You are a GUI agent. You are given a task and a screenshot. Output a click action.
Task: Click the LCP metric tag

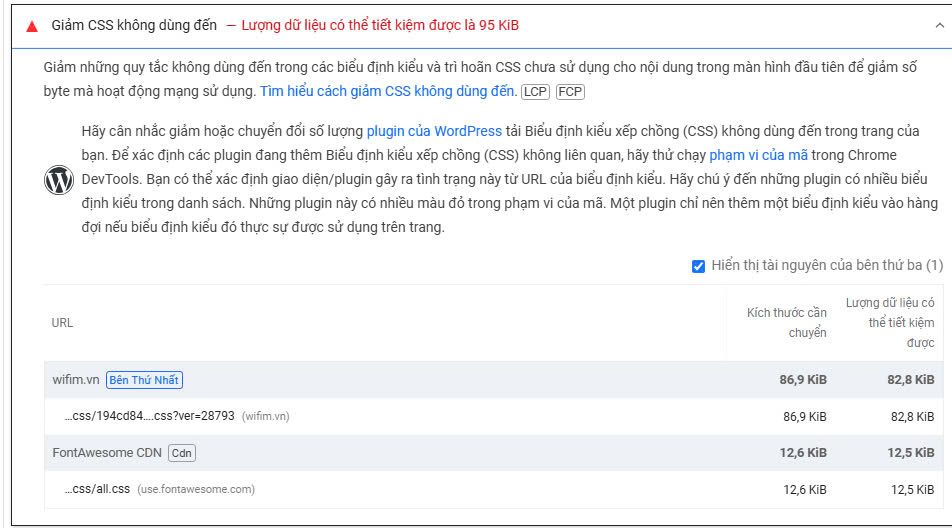click(x=535, y=92)
